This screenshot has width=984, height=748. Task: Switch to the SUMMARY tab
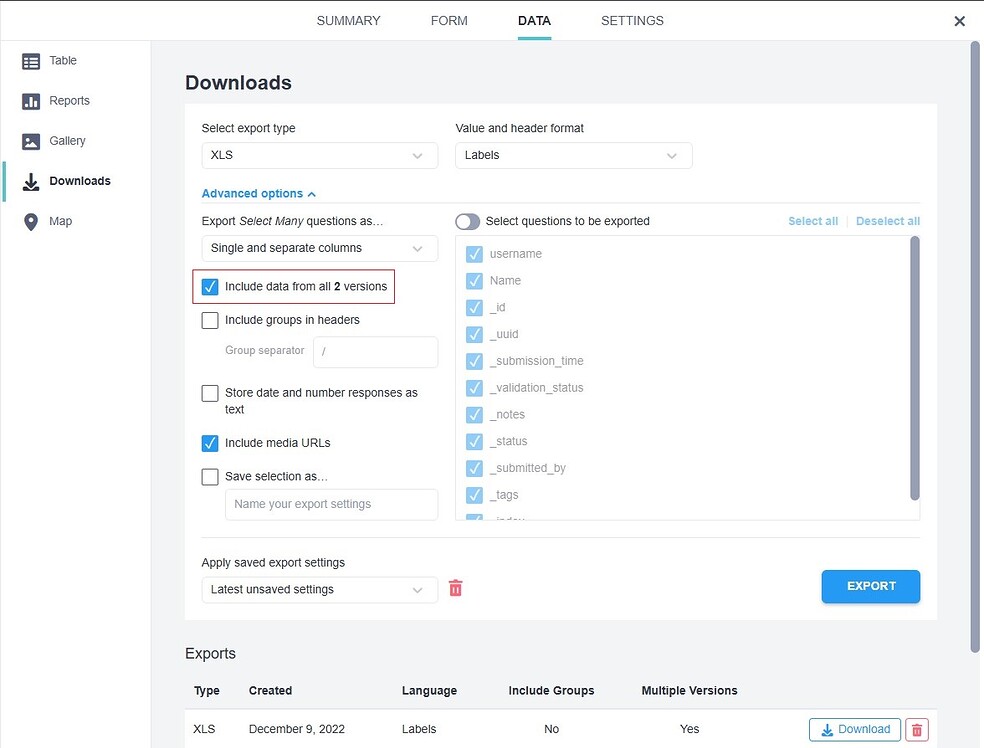coord(348,20)
